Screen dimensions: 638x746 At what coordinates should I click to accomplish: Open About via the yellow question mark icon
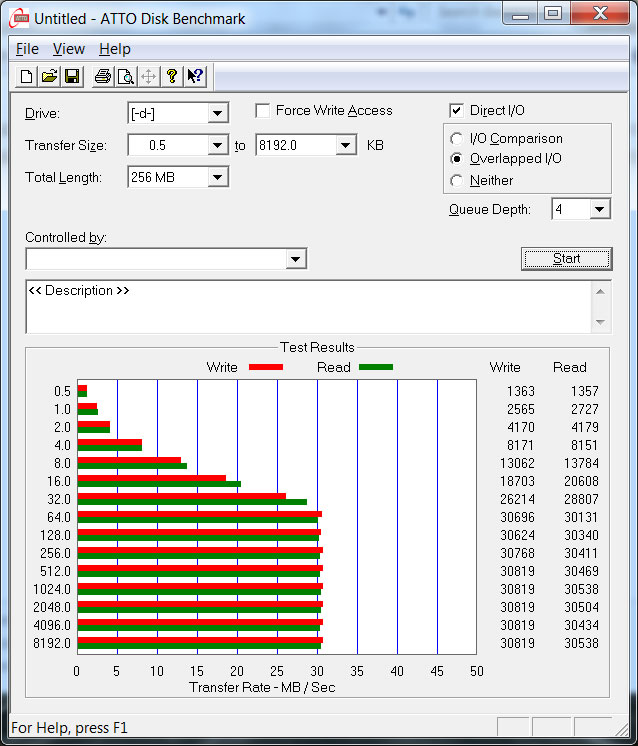(x=172, y=76)
